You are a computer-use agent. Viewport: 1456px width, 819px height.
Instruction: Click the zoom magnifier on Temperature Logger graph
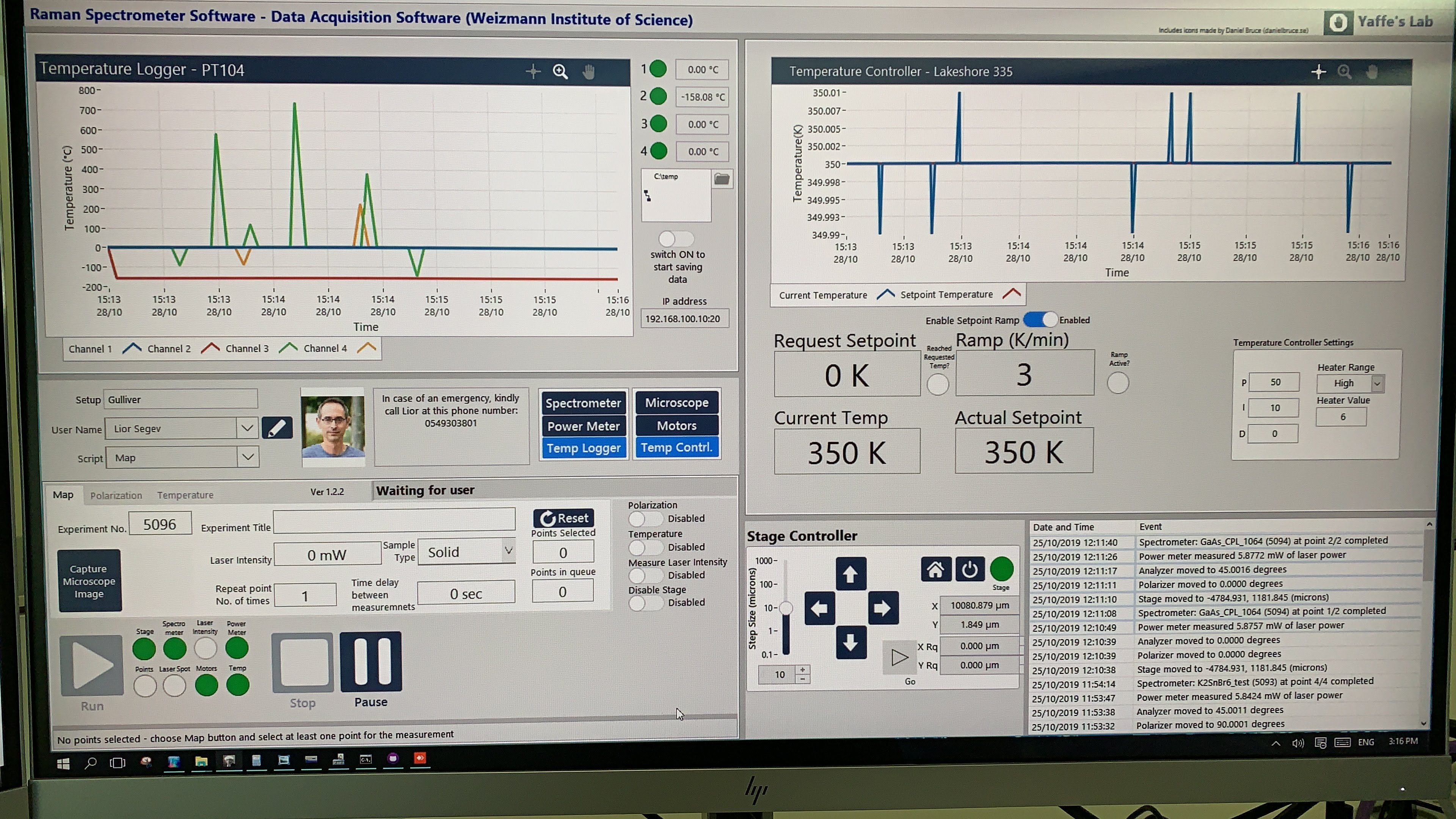pyautogui.click(x=560, y=71)
